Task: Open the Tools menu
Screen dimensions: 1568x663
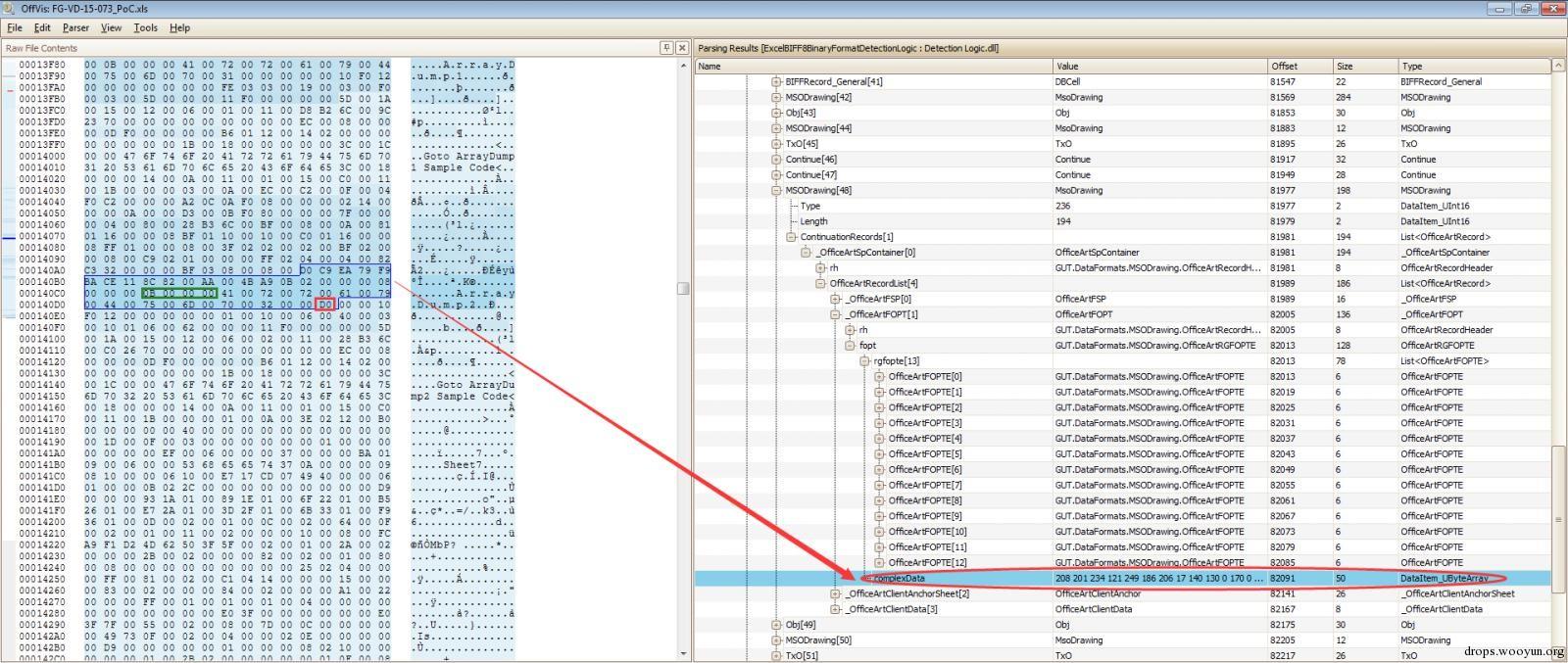Action: (145, 27)
